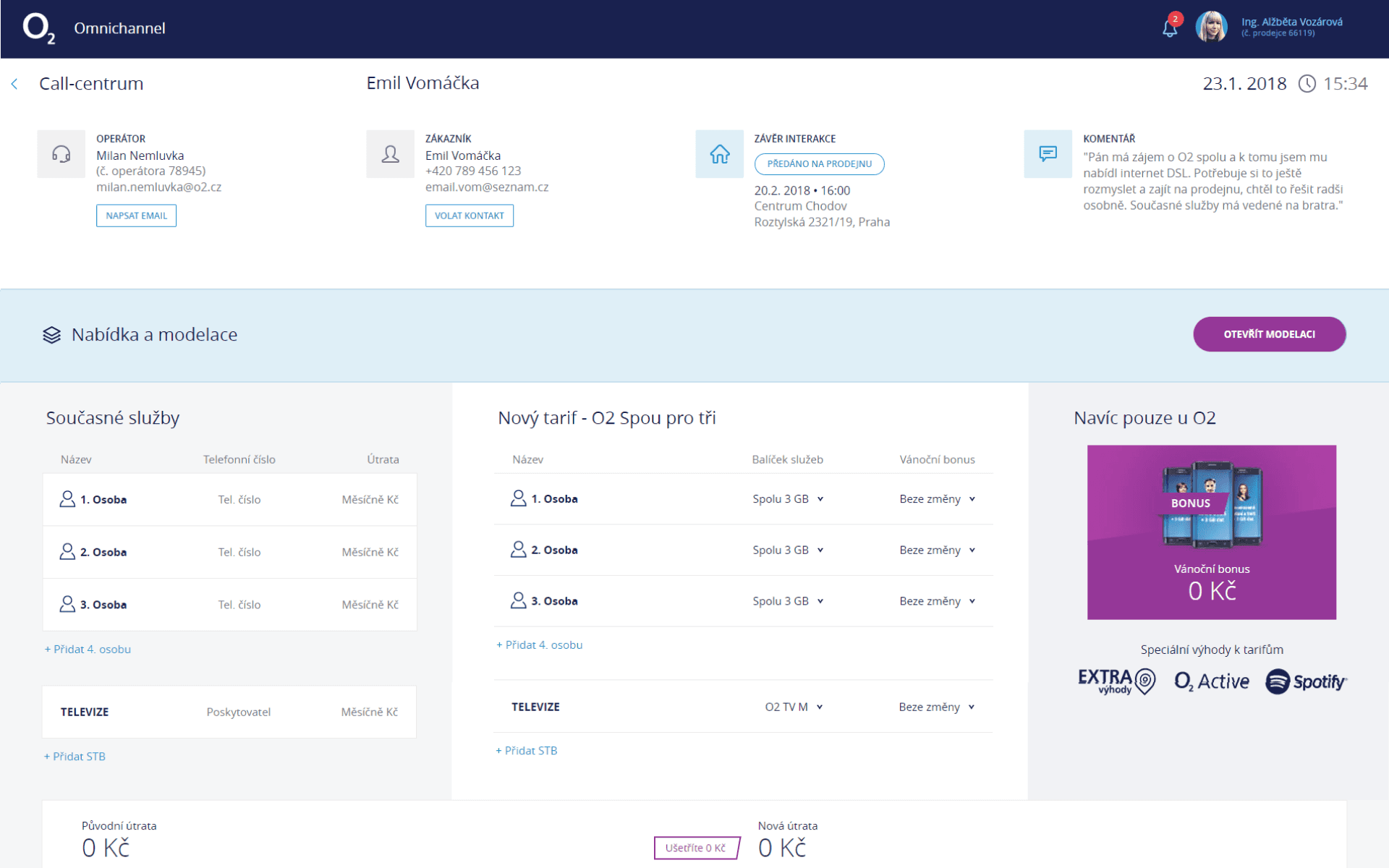Click the customer person icon
Viewport: 1389px width, 868px height.
pyautogui.click(x=391, y=154)
